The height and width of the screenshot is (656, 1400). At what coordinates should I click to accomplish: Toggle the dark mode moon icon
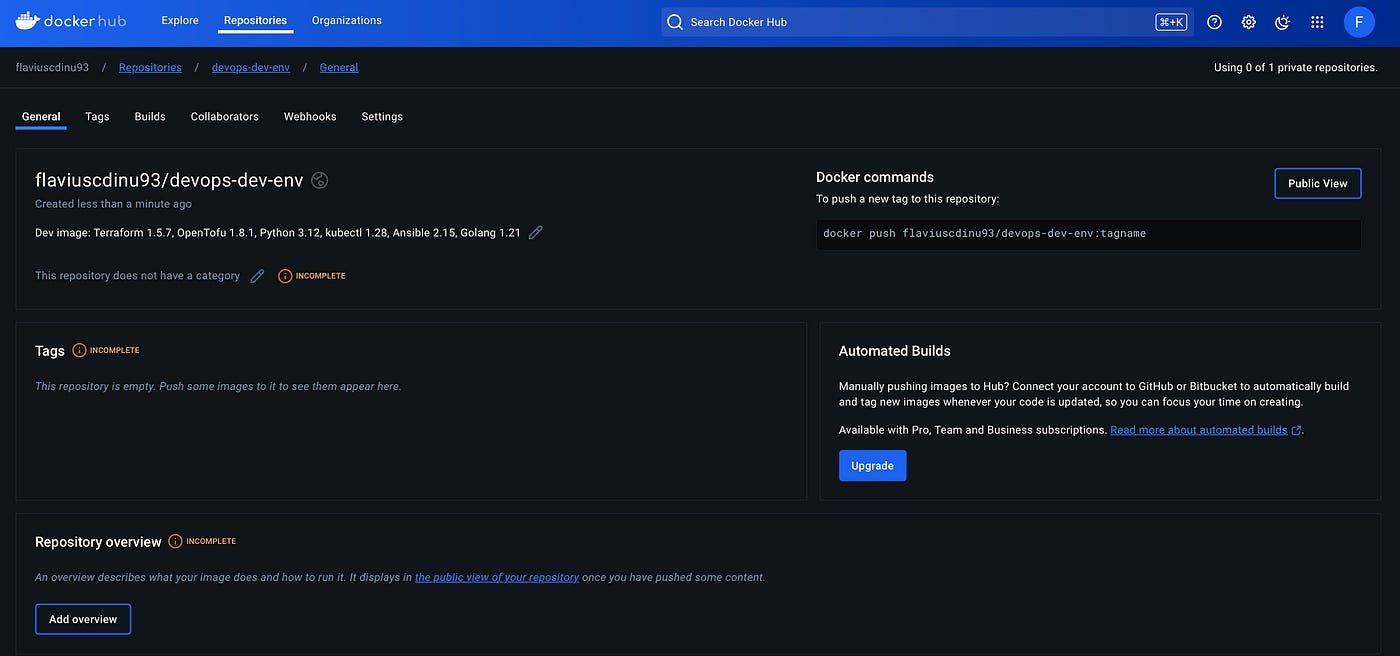(x=1283, y=22)
